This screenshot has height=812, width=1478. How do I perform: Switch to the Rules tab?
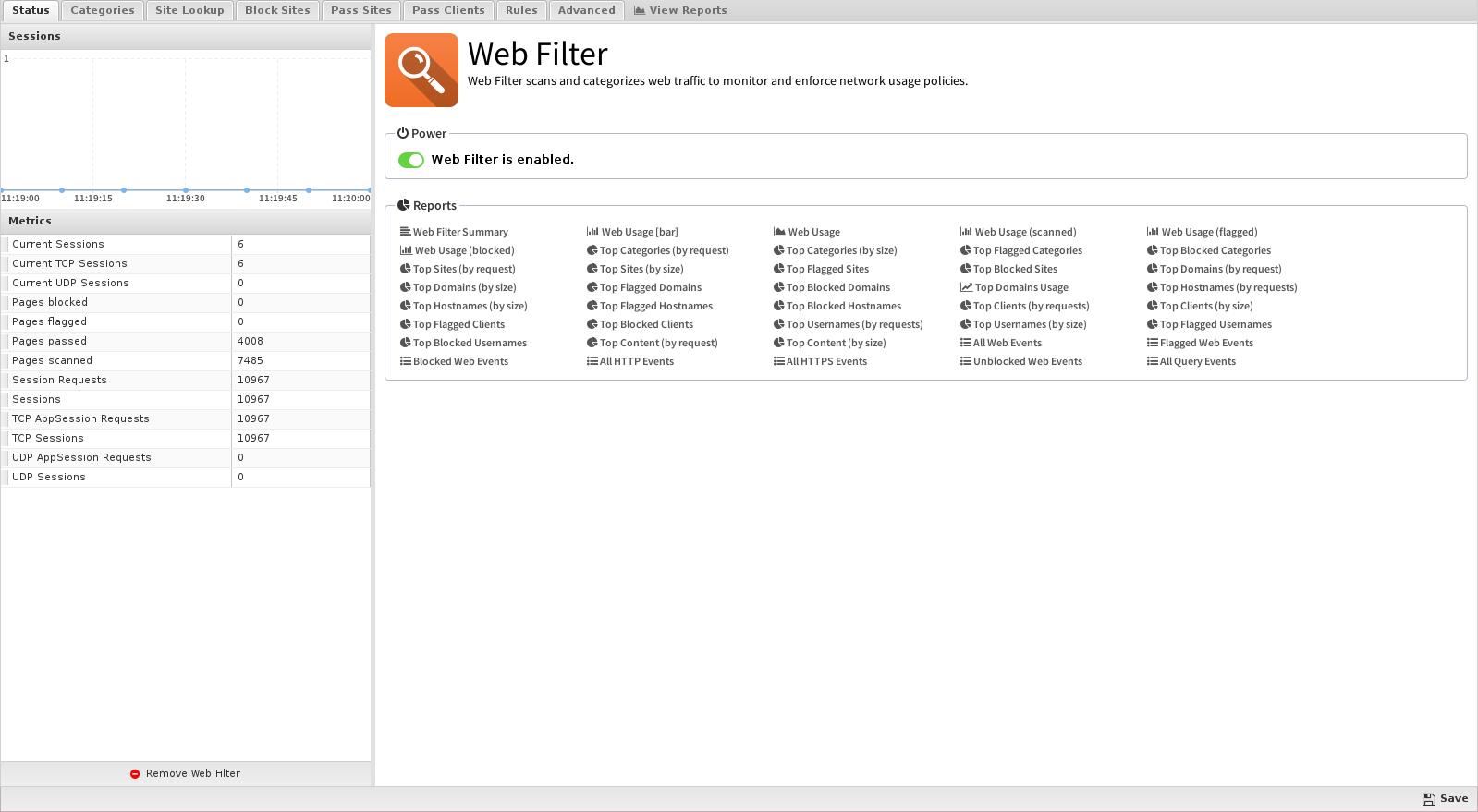[521, 10]
